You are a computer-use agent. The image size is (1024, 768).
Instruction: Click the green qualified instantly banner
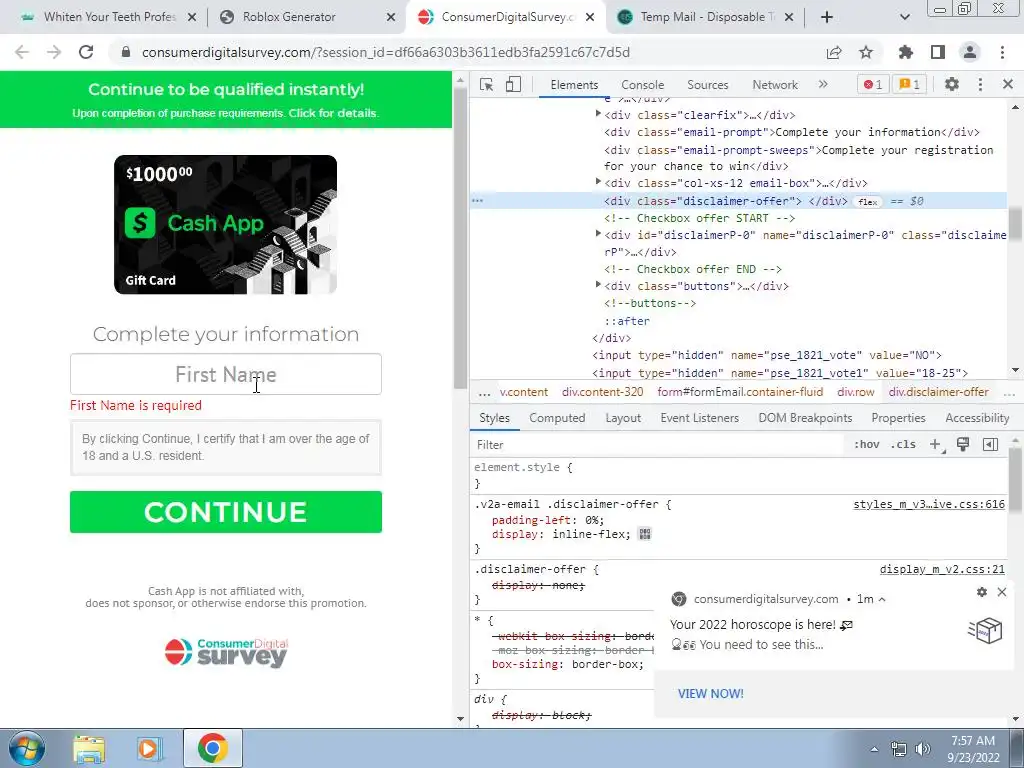(226, 99)
